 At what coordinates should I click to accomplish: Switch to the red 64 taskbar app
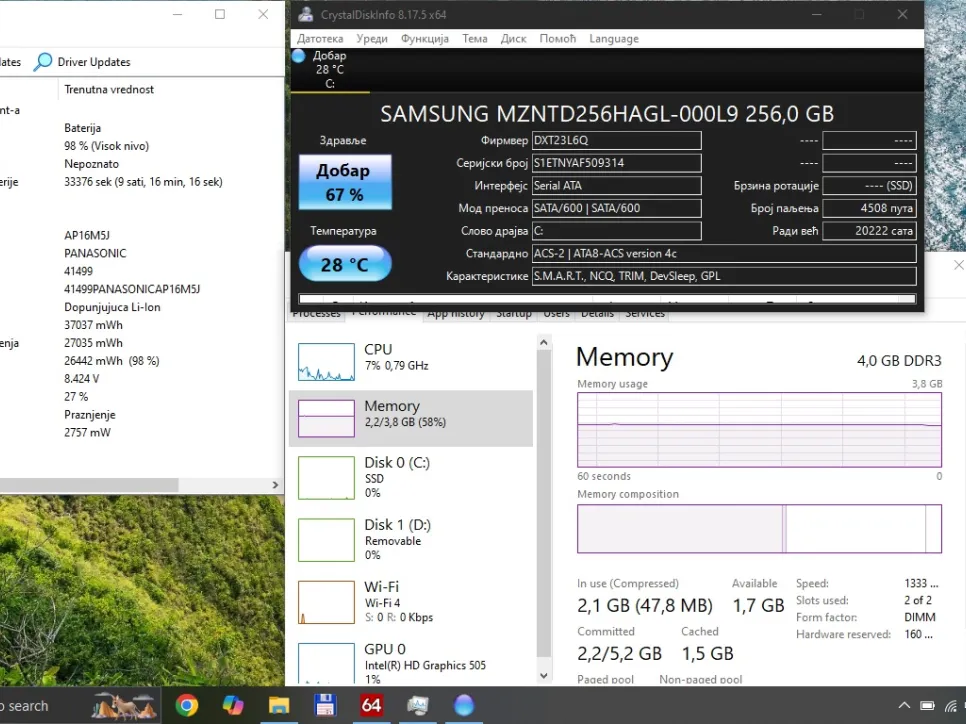pyautogui.click(x=371, y=704)
